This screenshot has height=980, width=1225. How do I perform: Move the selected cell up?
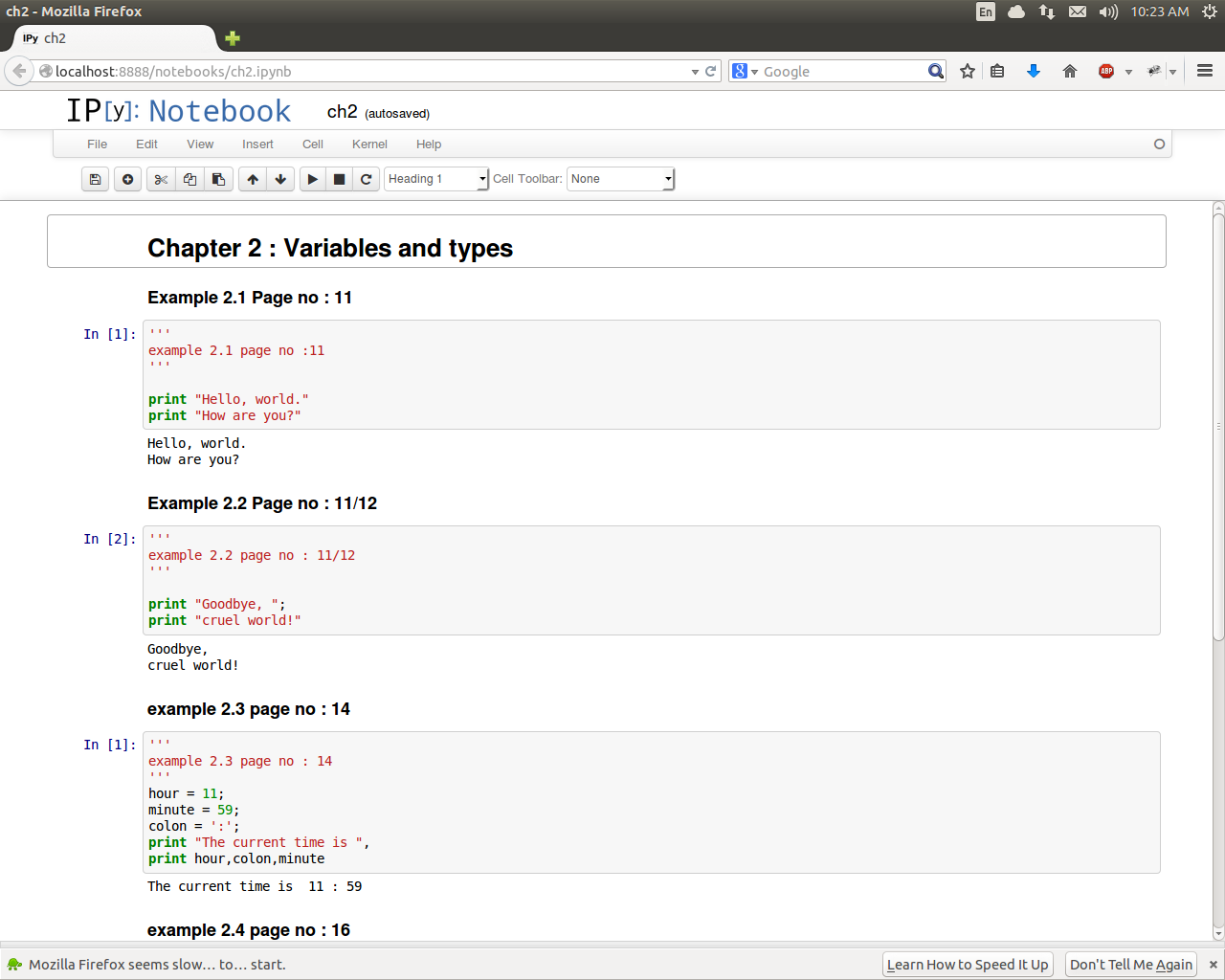(253, 179)
